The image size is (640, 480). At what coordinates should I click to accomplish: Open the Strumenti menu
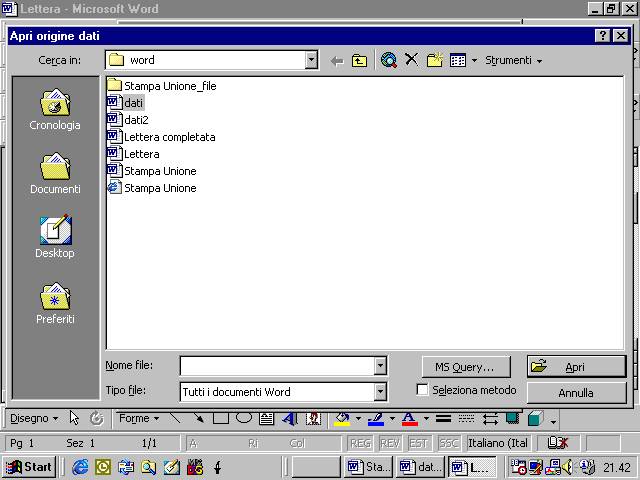(513, 60)
